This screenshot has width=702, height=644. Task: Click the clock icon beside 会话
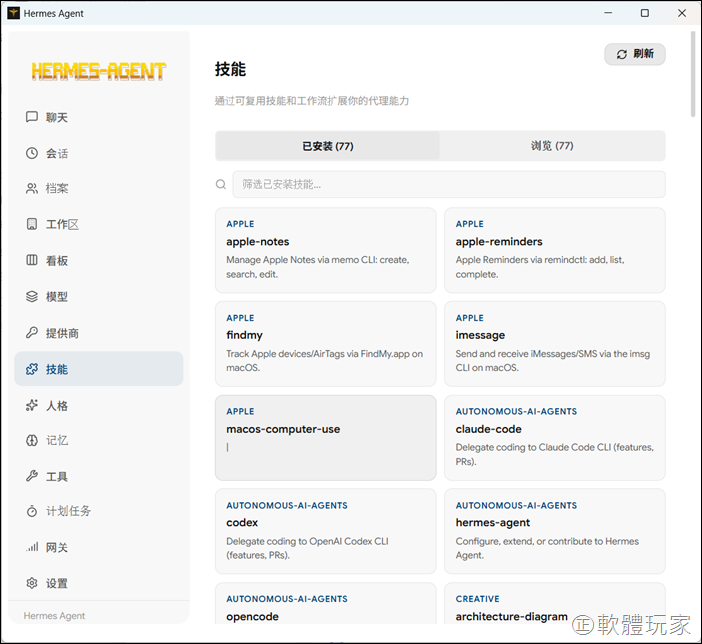coord(32,153)
